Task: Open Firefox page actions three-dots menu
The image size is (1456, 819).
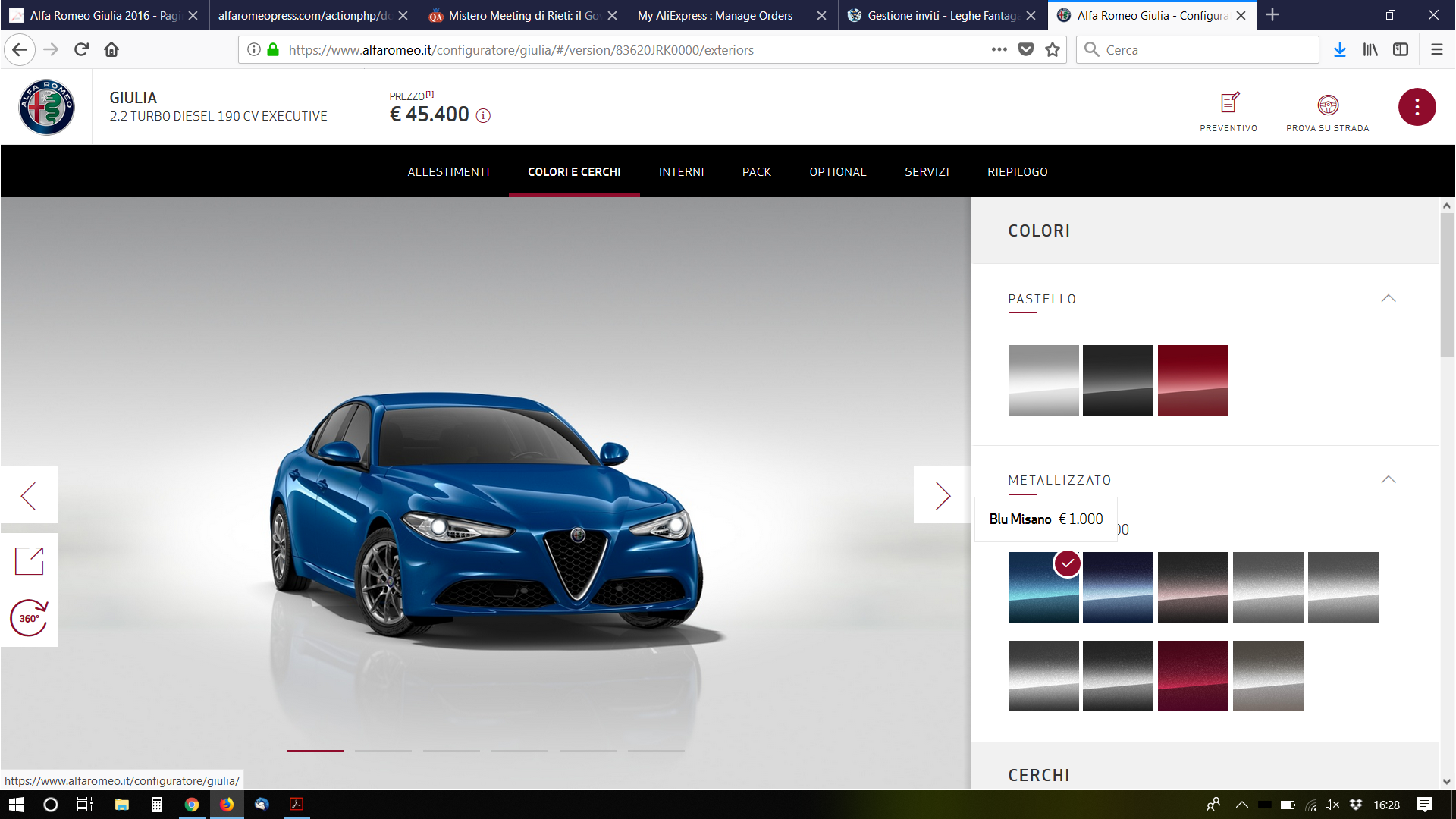Action: (999, 50)
